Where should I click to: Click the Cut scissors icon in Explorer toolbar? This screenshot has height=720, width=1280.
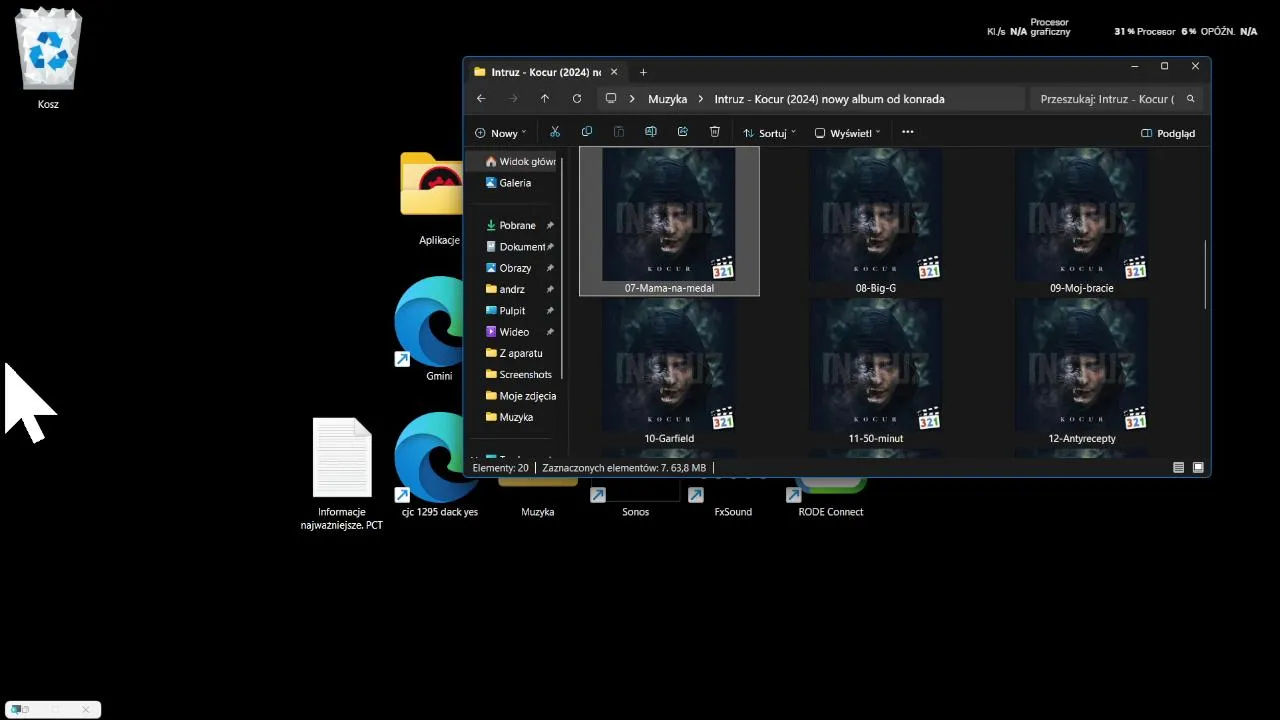(555, 132)
